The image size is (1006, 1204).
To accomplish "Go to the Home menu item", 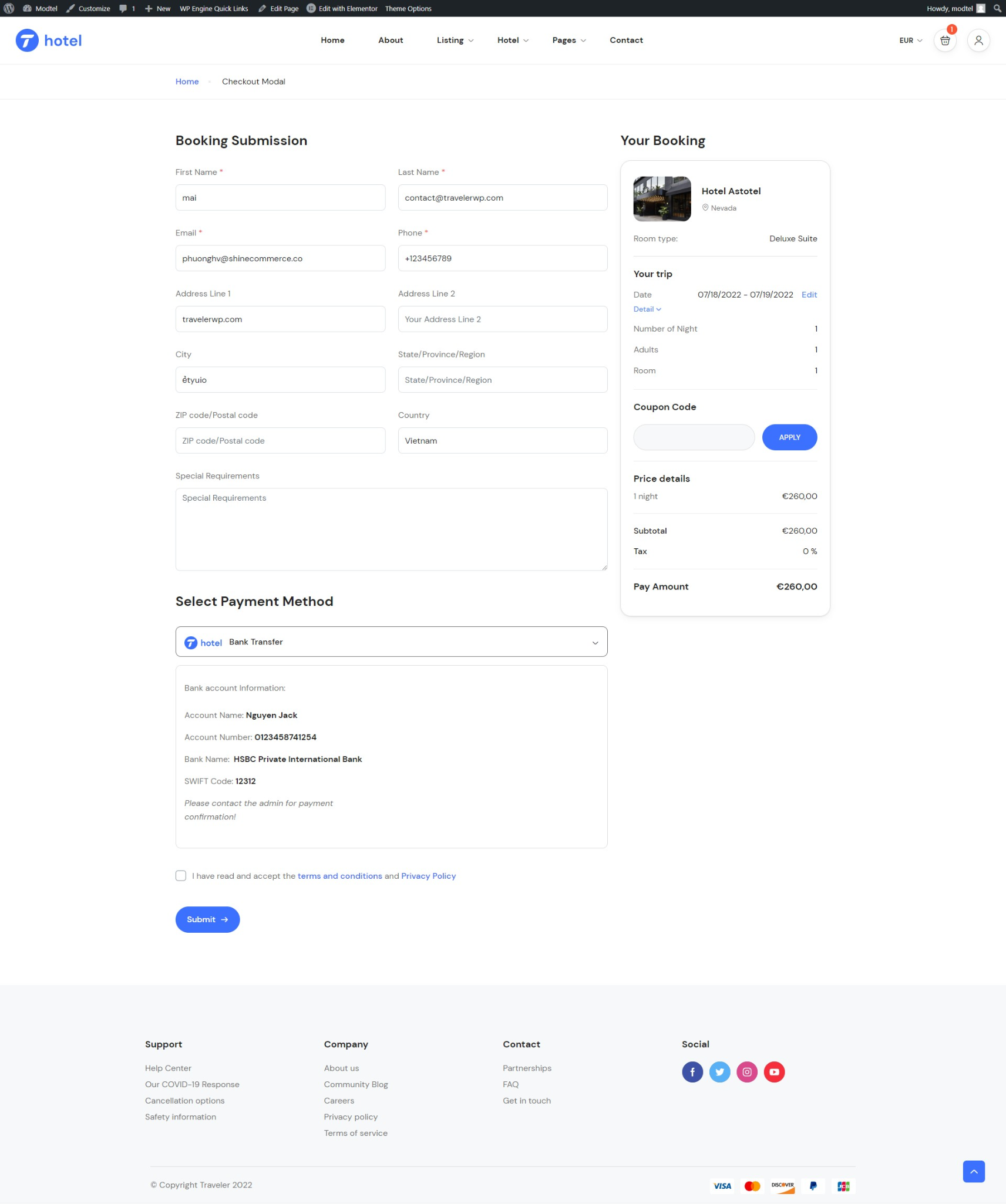I will click(332, 41).
